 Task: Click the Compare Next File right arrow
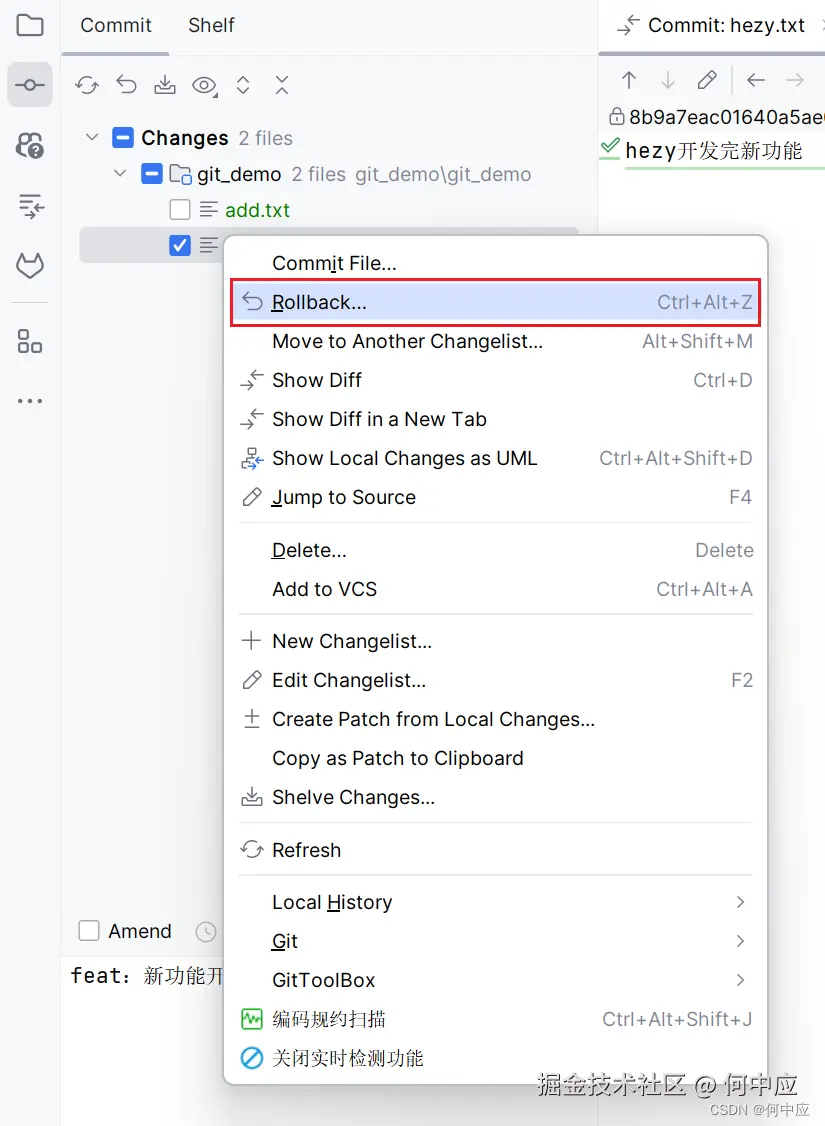tap(795, 80)
